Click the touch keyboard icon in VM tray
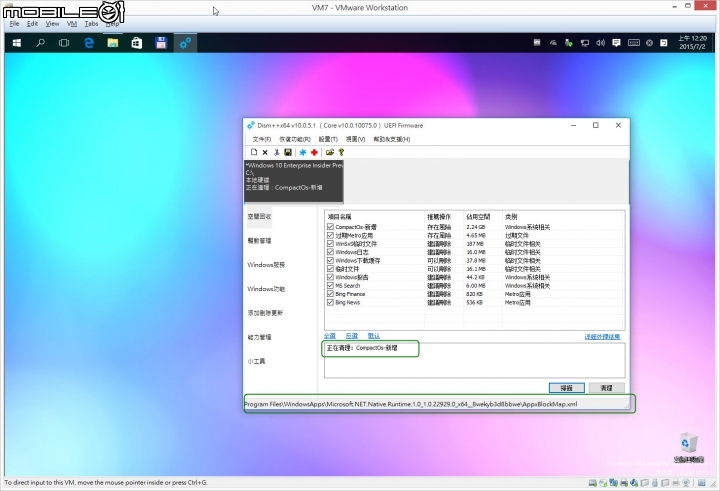The height and width of the screenshot is (491, 720). [634, 43]
